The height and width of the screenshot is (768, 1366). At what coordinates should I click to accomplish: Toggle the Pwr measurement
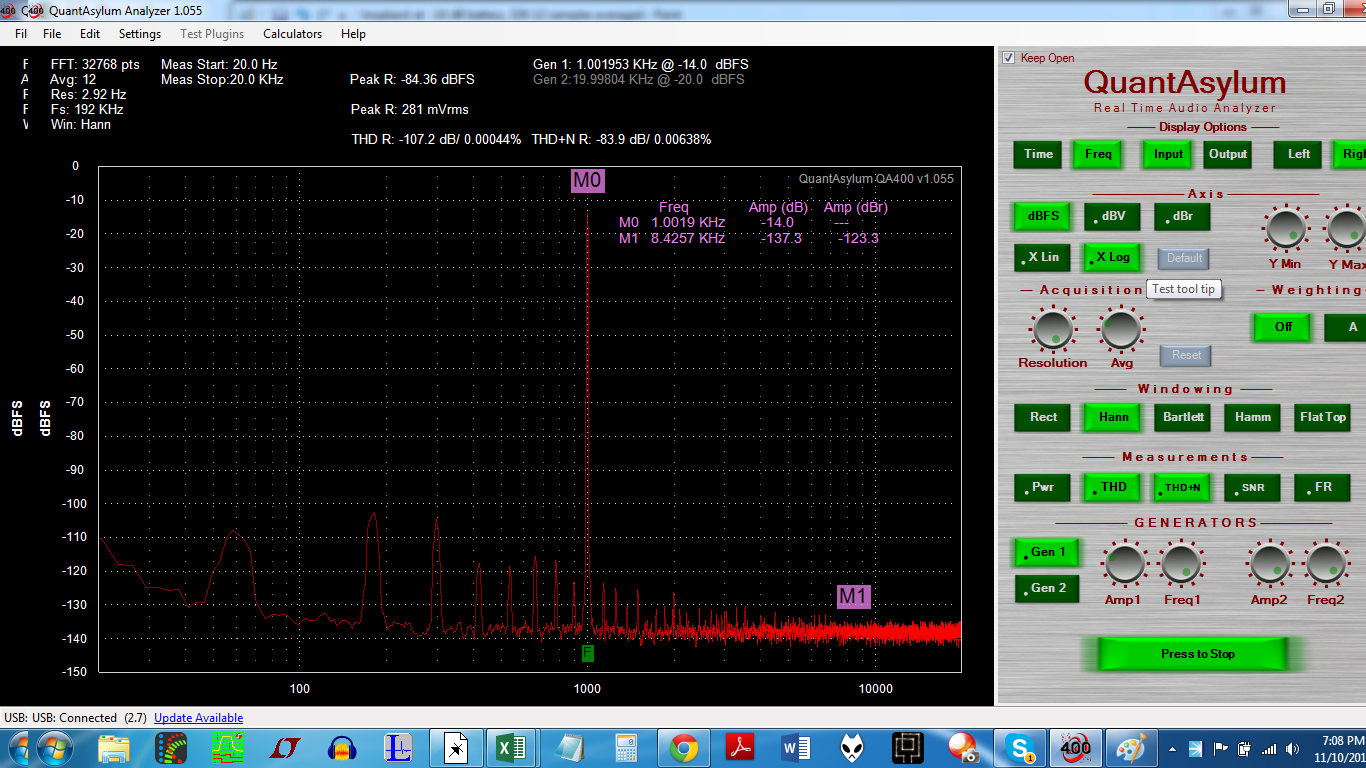tap(1043, 487)
